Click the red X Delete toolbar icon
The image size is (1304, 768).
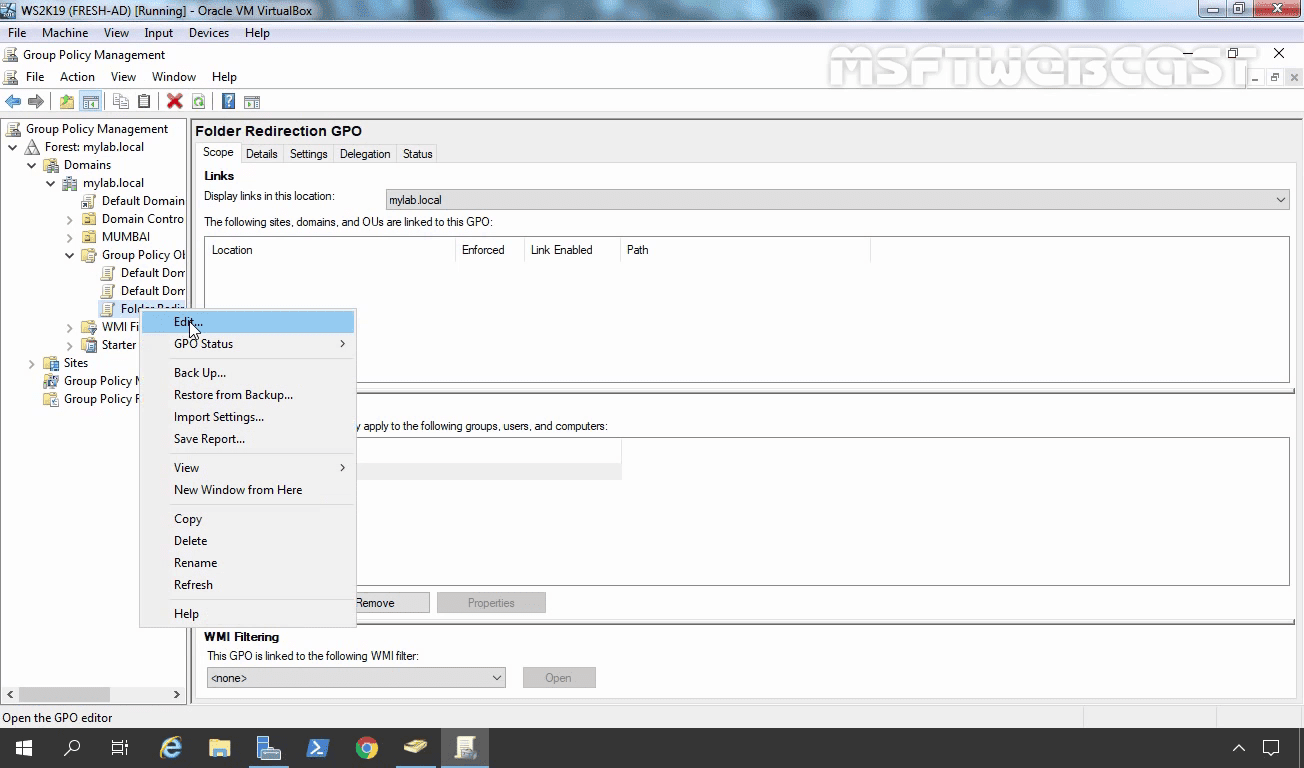coord(174,101)
